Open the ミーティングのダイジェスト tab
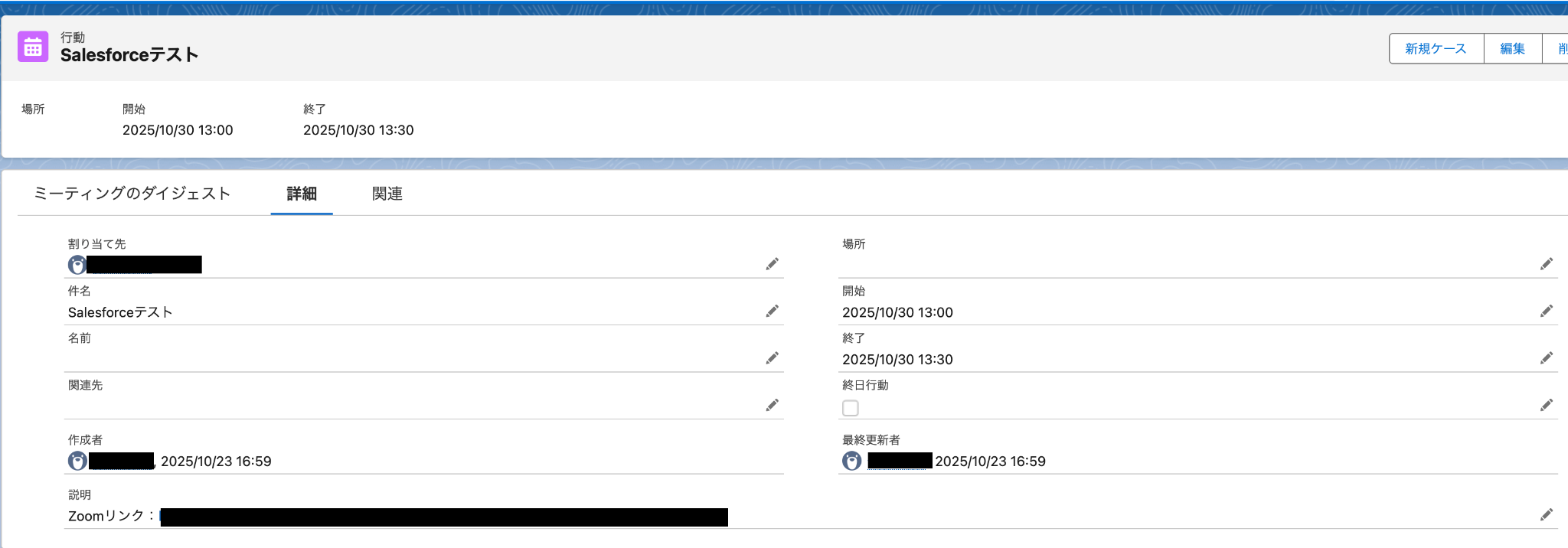This screenshot has width=1568, height=548. (132, 194)
